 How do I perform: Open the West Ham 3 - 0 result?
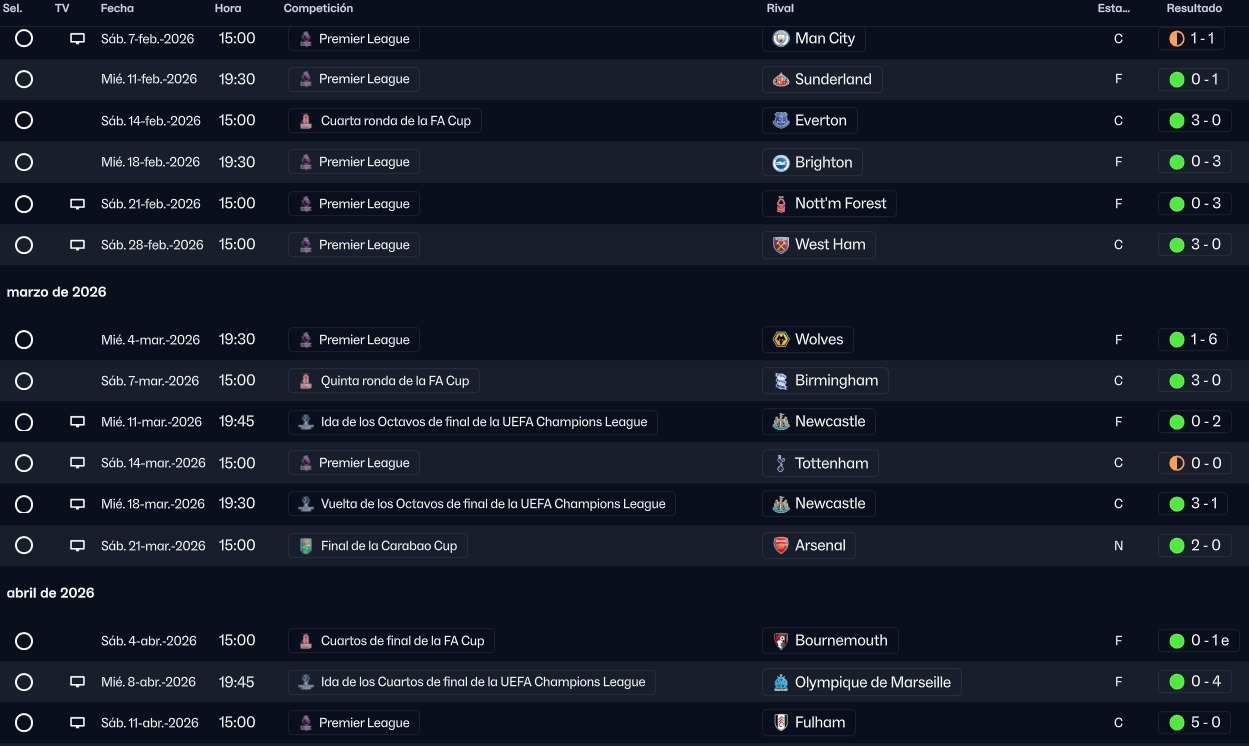1192,245
